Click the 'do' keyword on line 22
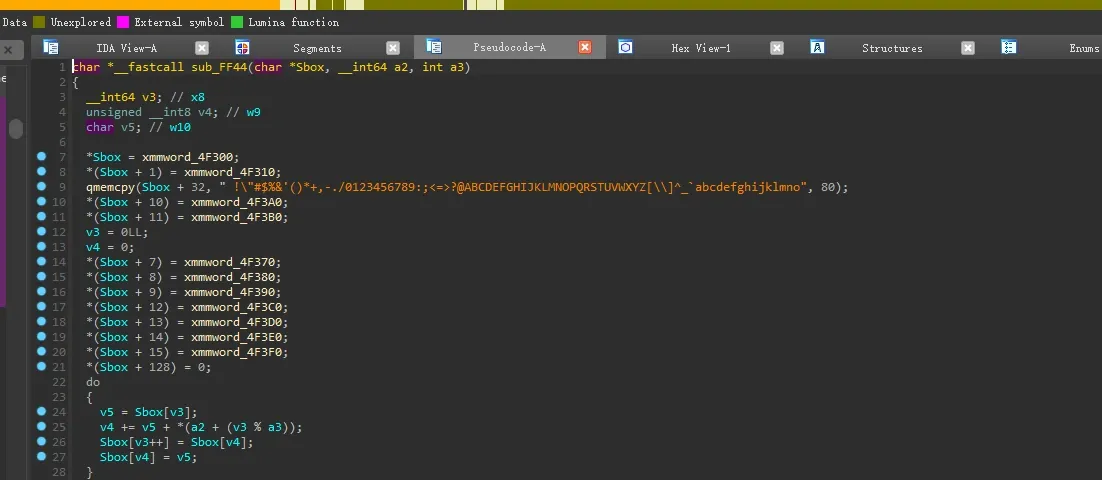 pos(93,382)
